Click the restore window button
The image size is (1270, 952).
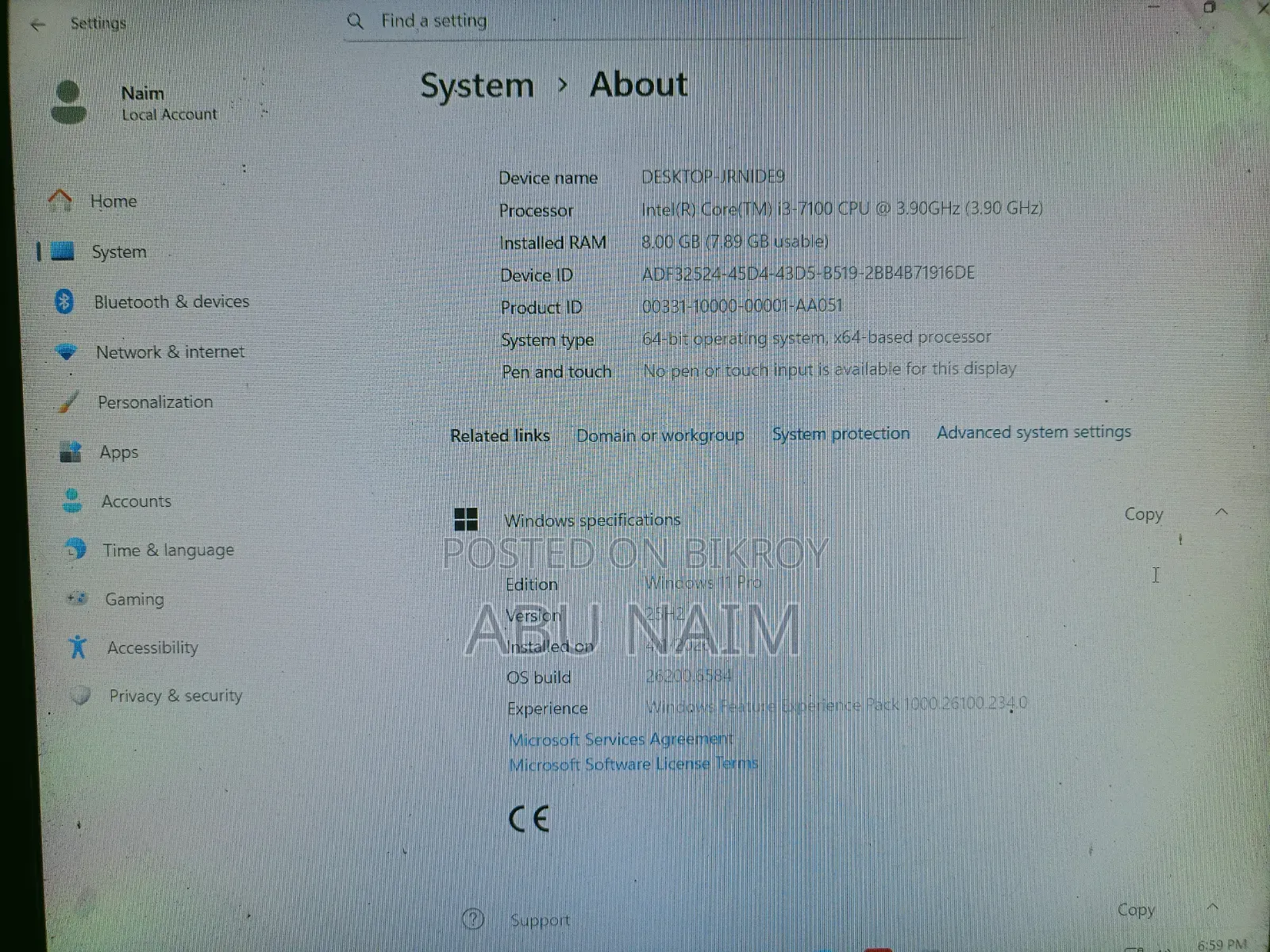coord(1209,7)
